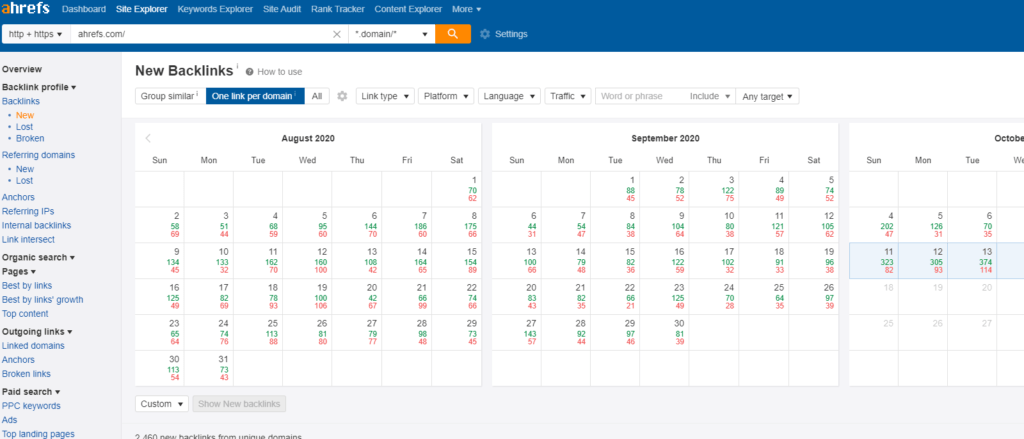Select August 31, 2020 in the calendar
Image resolution: width=1024 pixels, height=439 pixels.
[209, 368]
